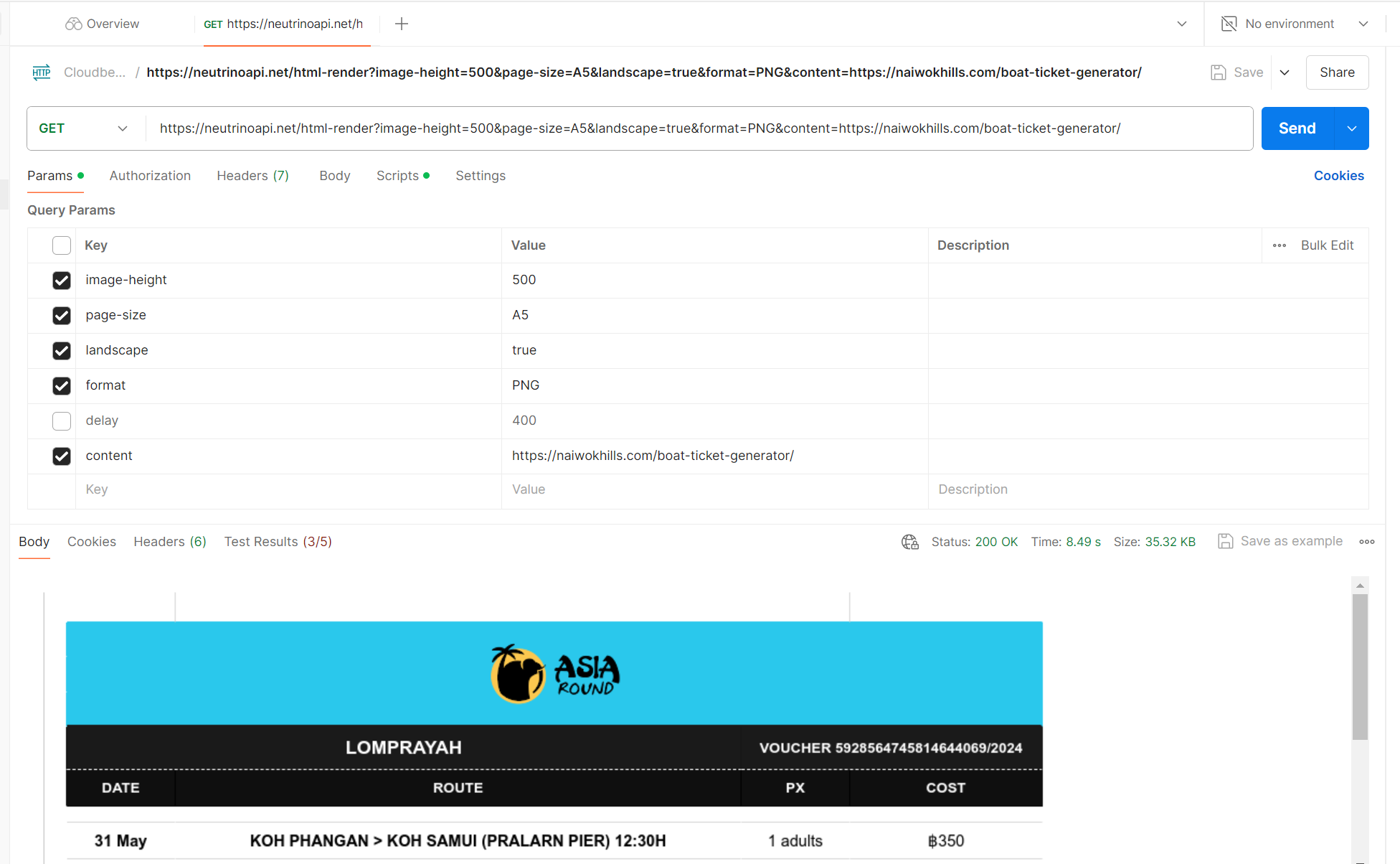Switch to the Headers (7) request tab

[x=252, y=176]
